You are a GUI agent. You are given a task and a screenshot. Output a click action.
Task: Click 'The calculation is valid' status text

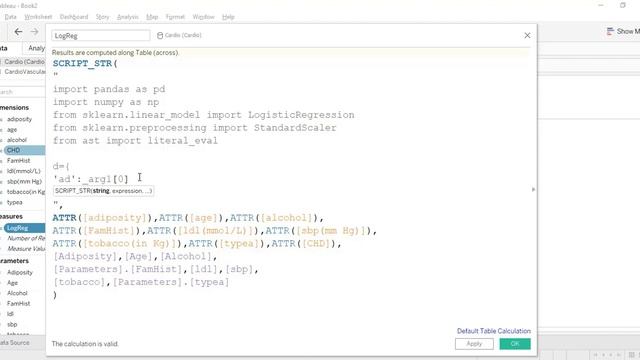coord(85,344)
